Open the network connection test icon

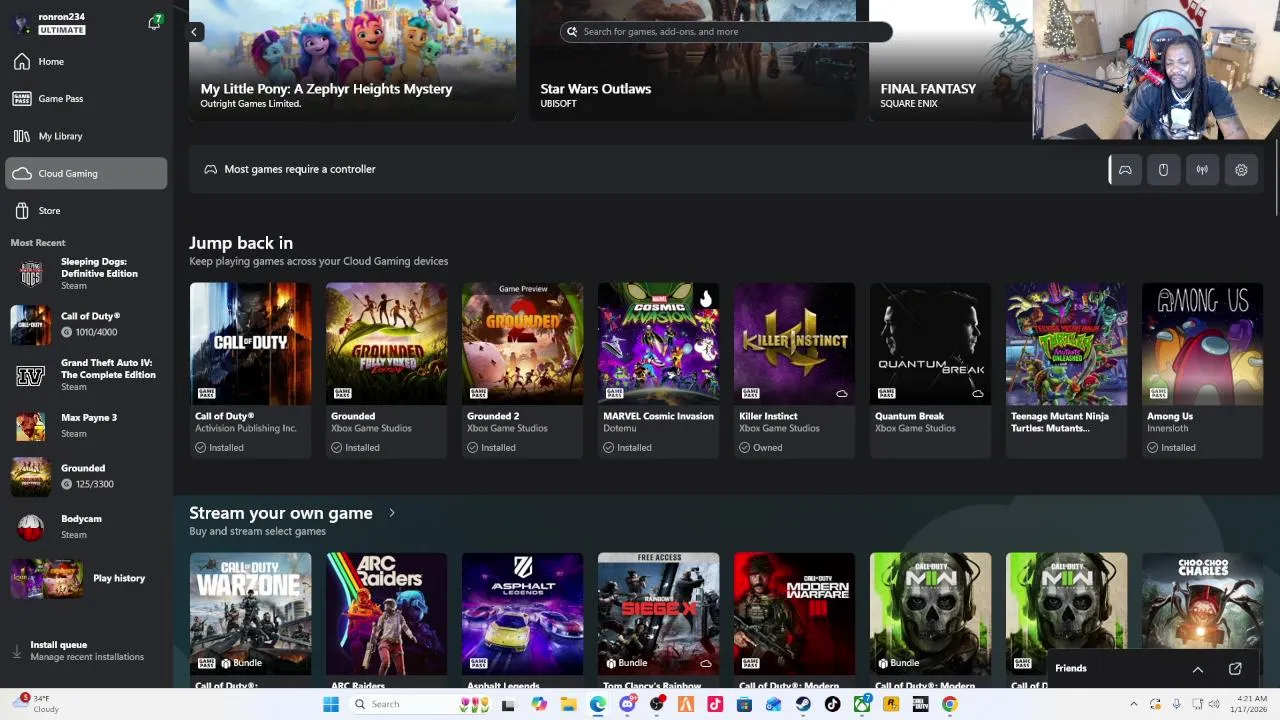pos(1202,170)
